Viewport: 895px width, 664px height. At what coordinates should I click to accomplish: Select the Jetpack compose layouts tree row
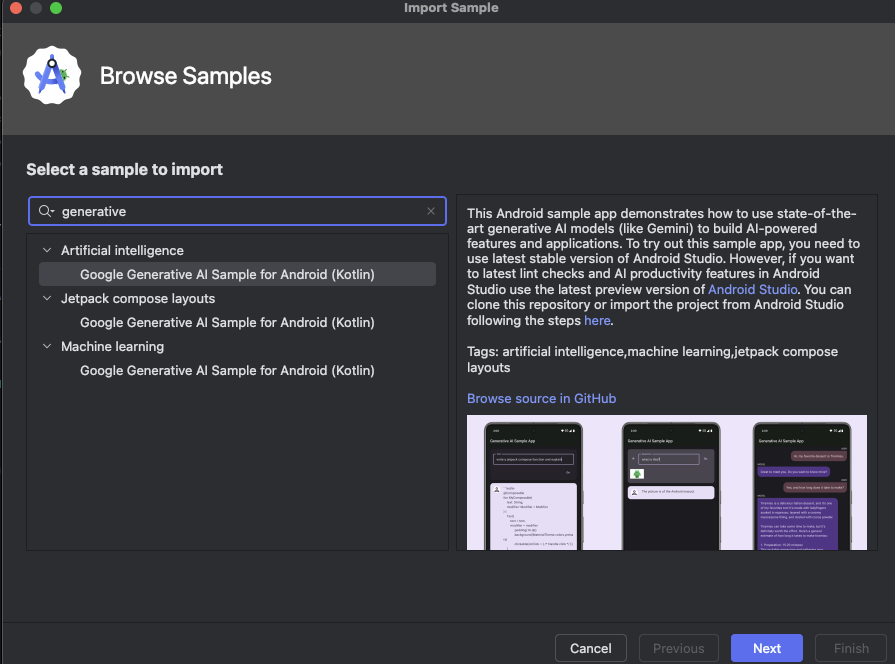237,299
